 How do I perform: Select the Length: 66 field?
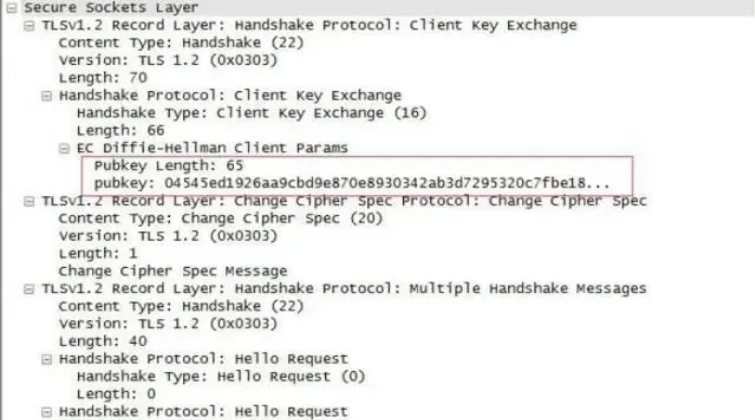coord(120,131)
